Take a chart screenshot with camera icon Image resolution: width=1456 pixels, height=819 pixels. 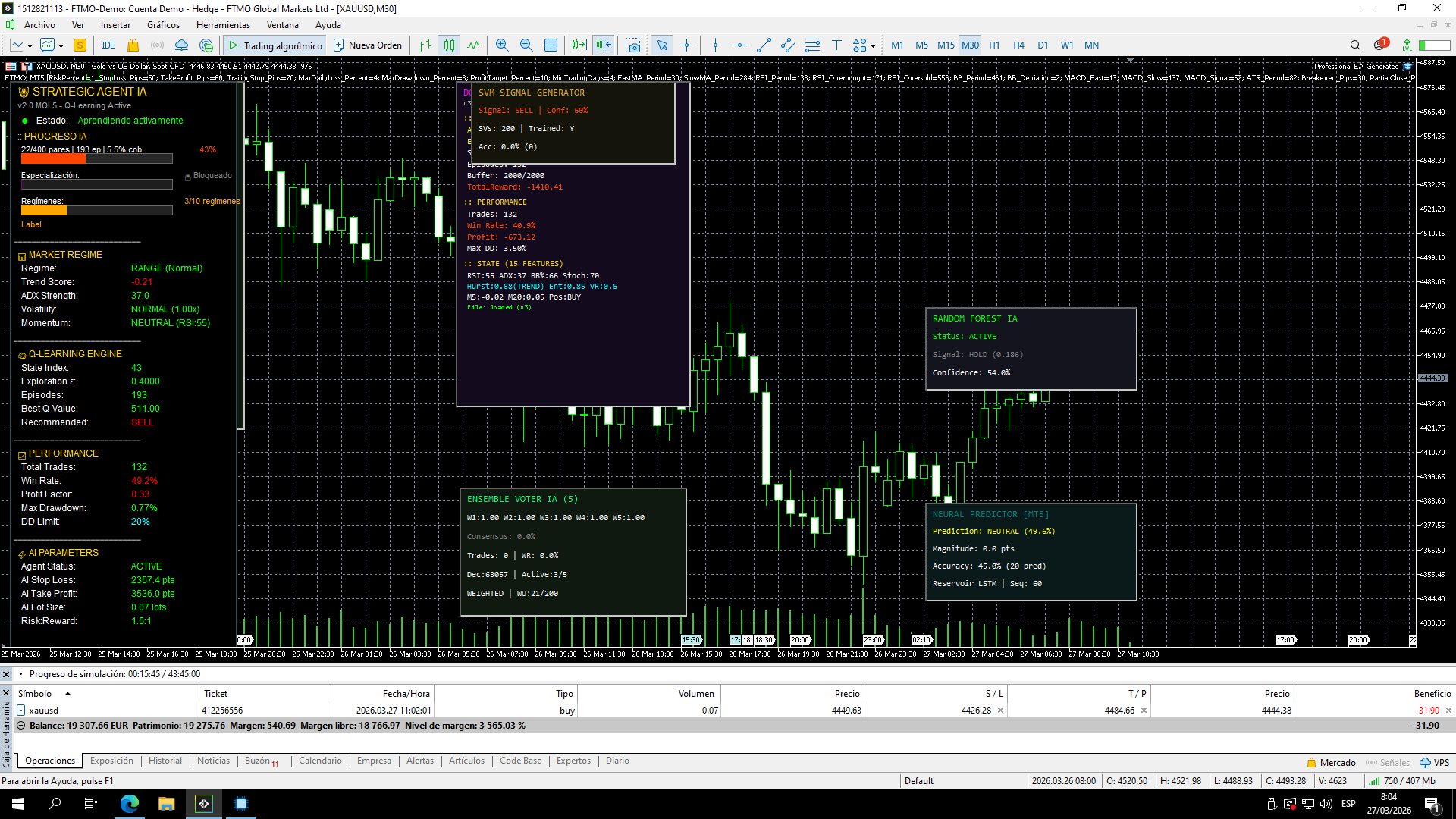632,45
